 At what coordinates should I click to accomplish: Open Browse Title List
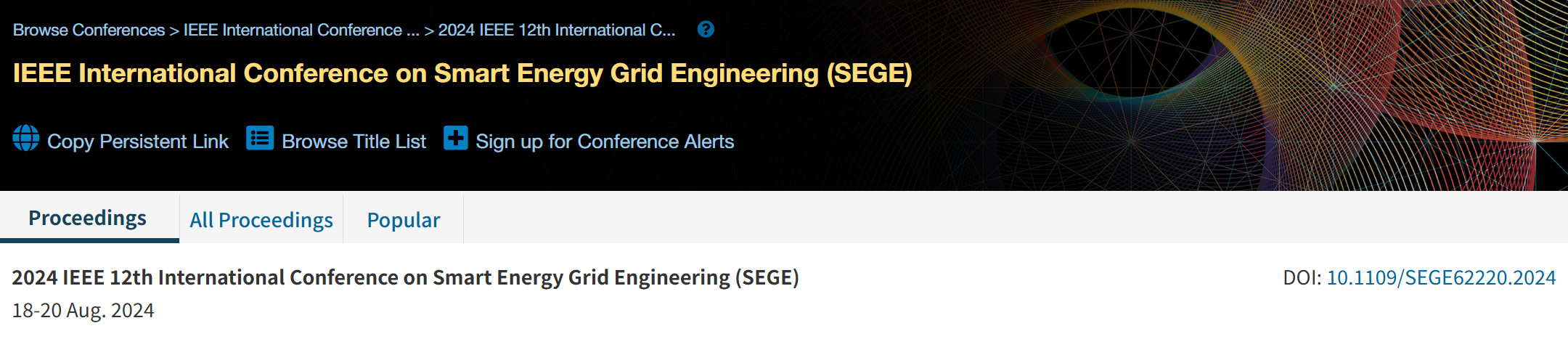point(354,142)
